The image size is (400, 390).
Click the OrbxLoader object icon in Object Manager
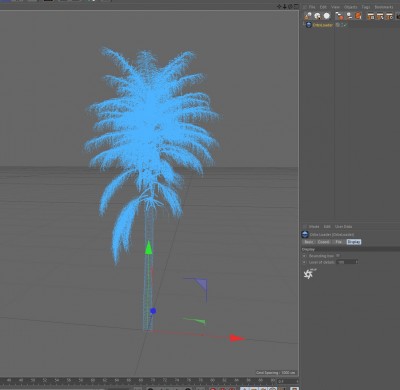click(309, 25)
